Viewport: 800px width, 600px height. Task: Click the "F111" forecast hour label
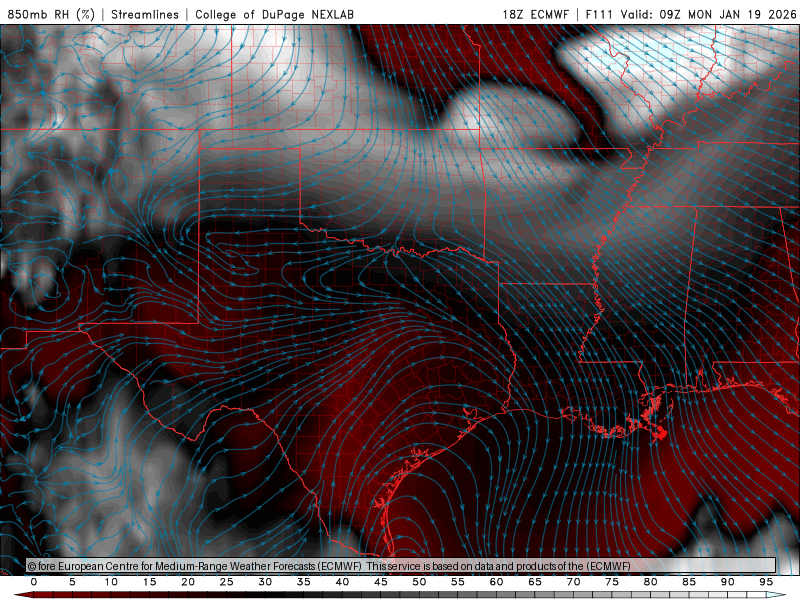tap(598, 14)
